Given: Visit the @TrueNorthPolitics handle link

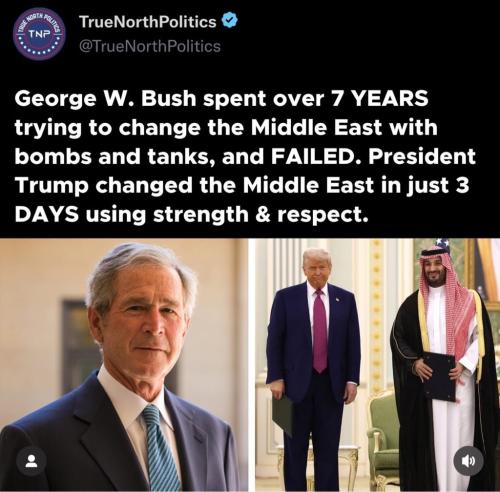Looking at the screenshot, I should 150,46.
